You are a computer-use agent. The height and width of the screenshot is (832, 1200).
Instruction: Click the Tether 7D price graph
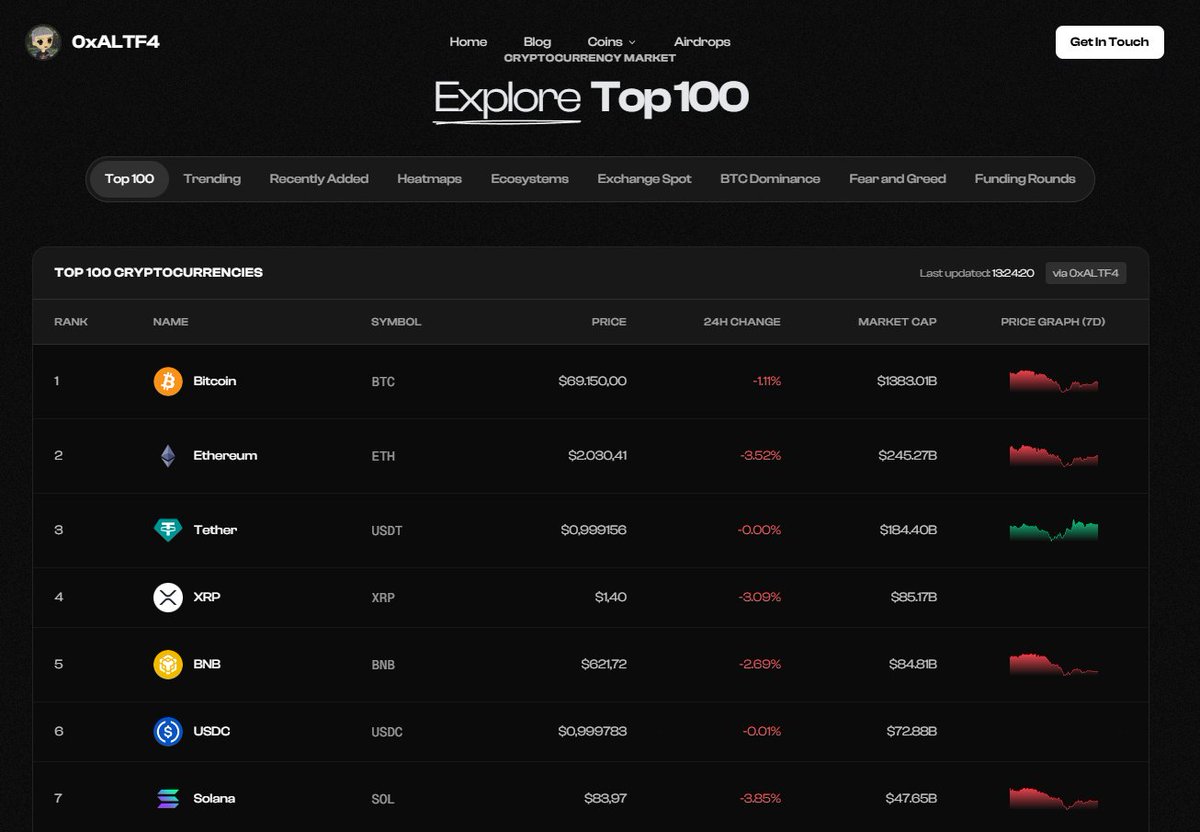tap(1053, 530)
